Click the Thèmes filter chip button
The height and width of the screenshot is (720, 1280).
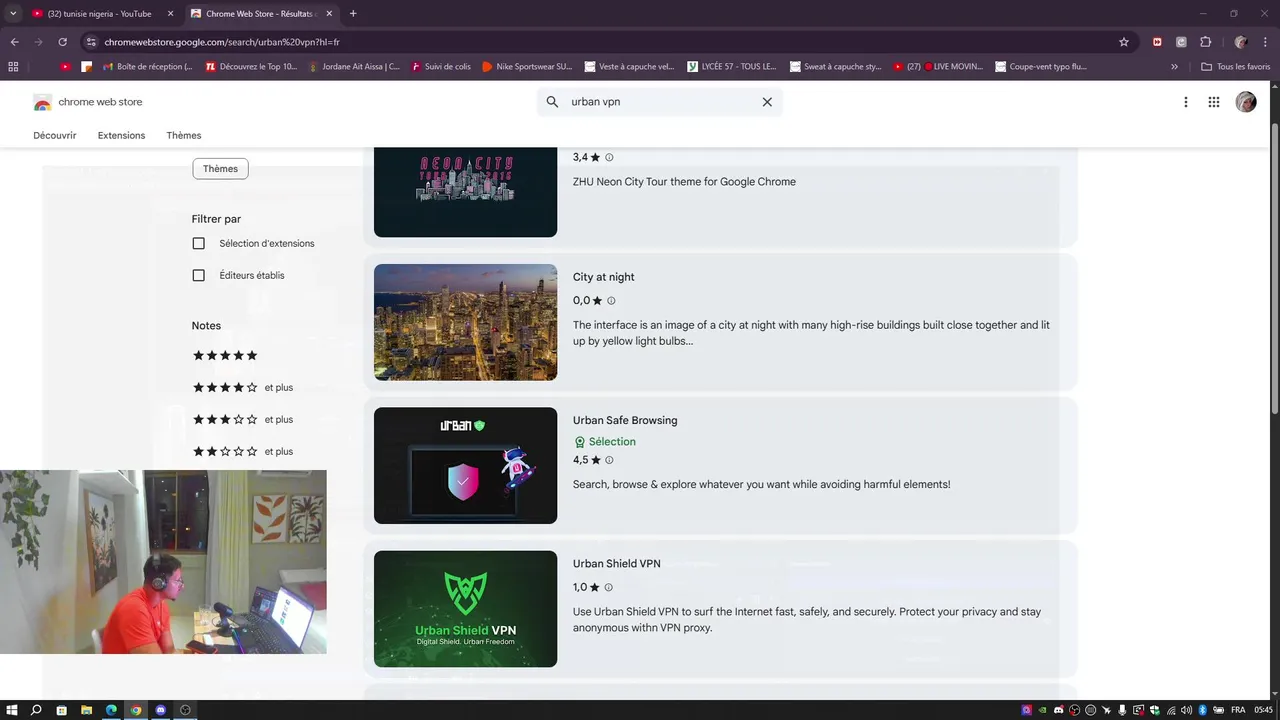[220, 169]
